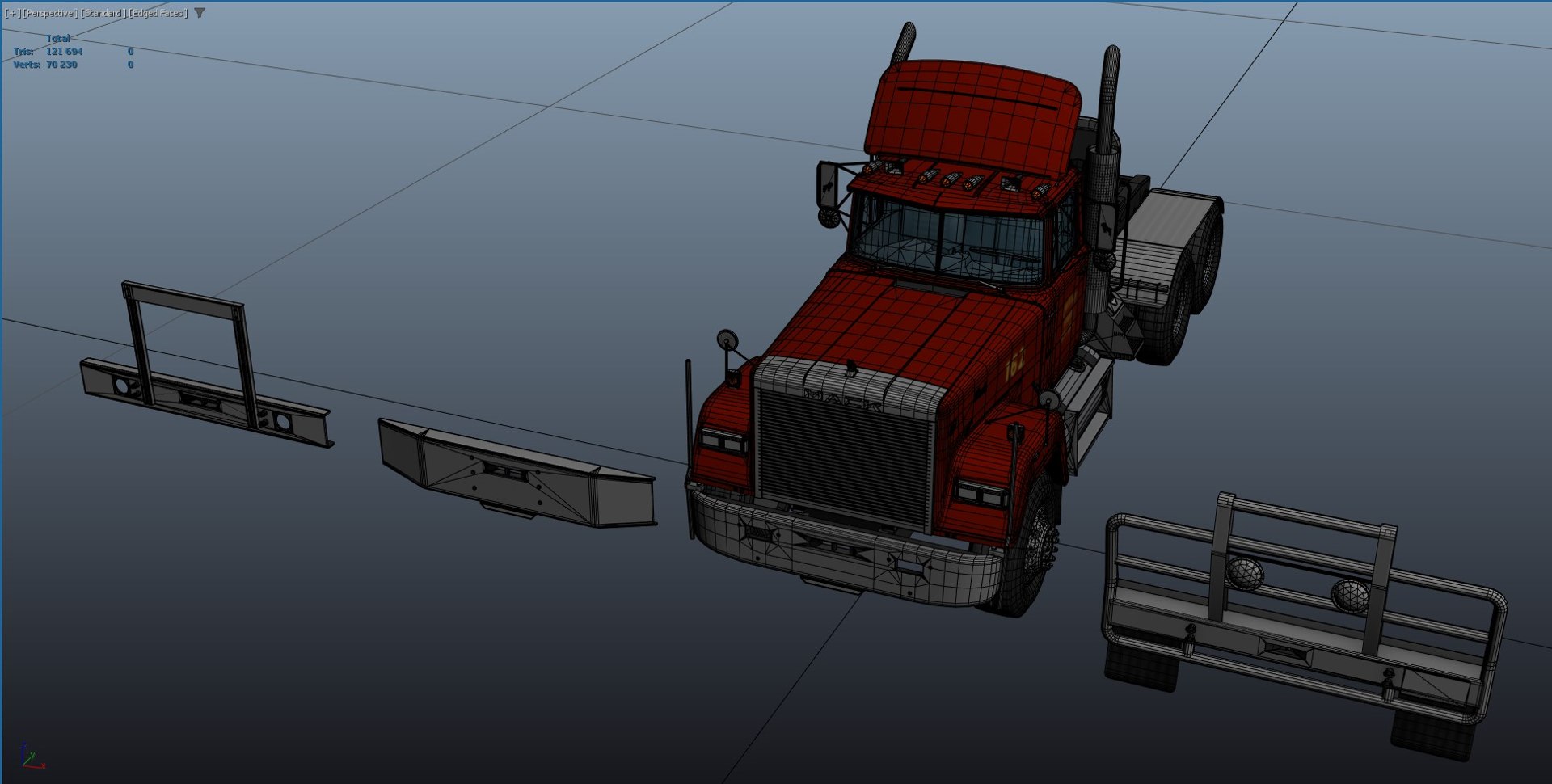Click the viewport filter funnel icon
Viewport: 1552px width, 784px height.
(200, 13)
